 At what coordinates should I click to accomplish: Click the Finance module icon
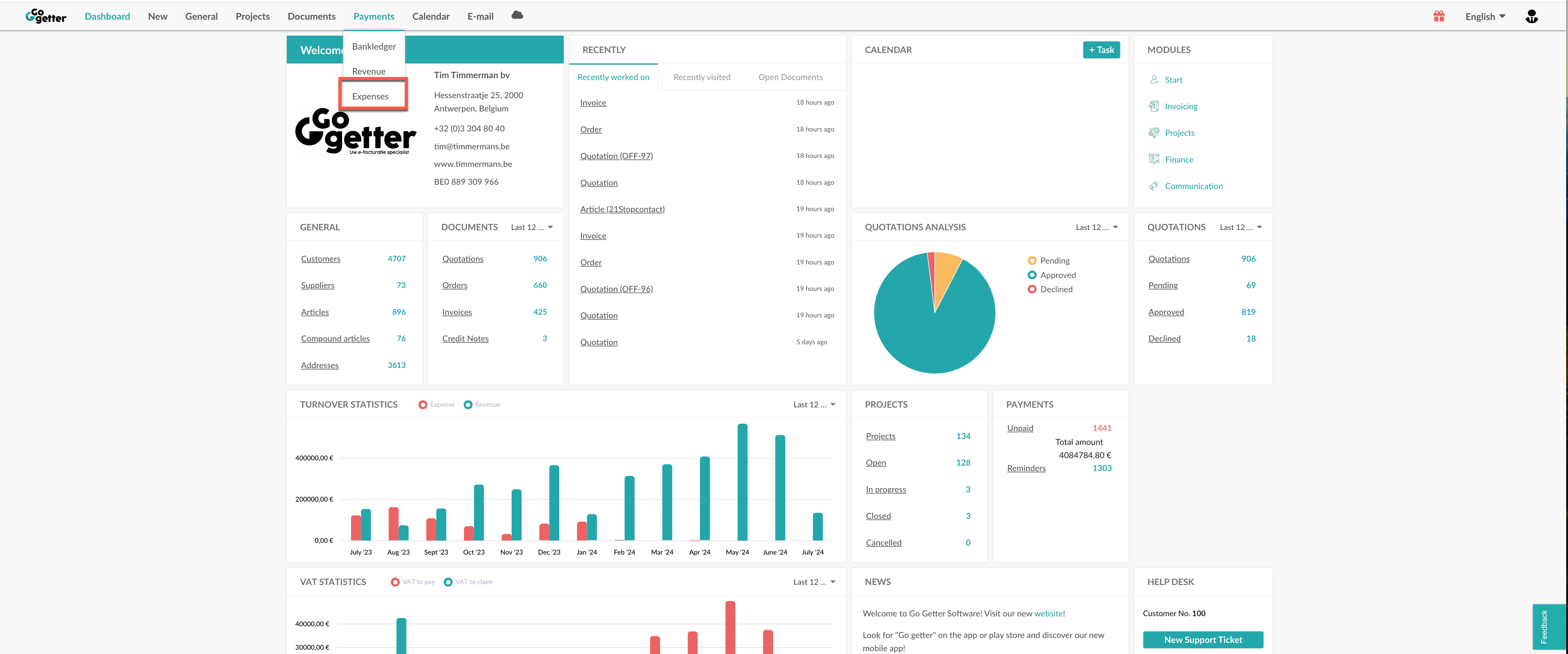[x=1154, y=159]
